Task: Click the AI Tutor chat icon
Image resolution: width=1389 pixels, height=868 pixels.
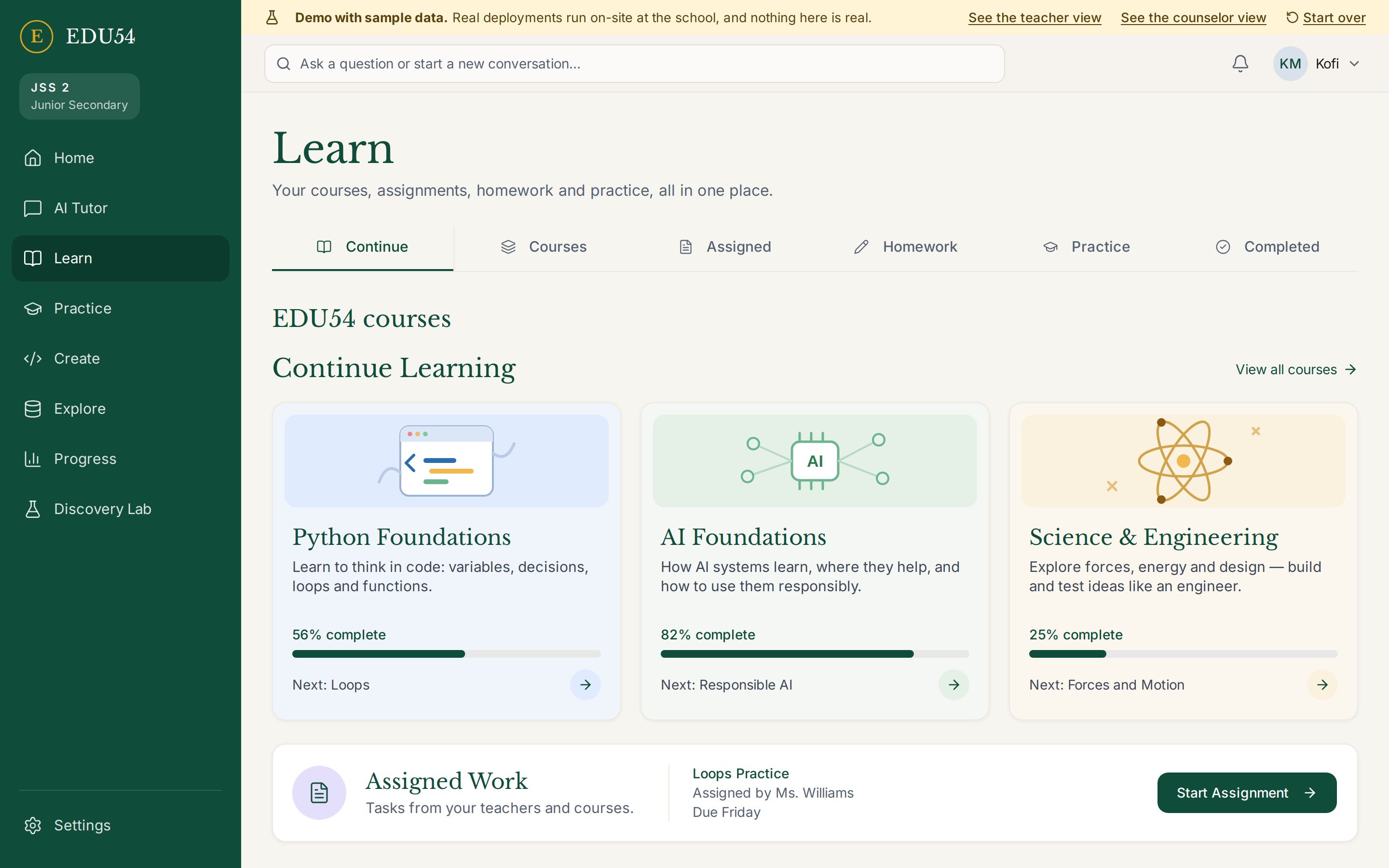Action: coord(33,208)
